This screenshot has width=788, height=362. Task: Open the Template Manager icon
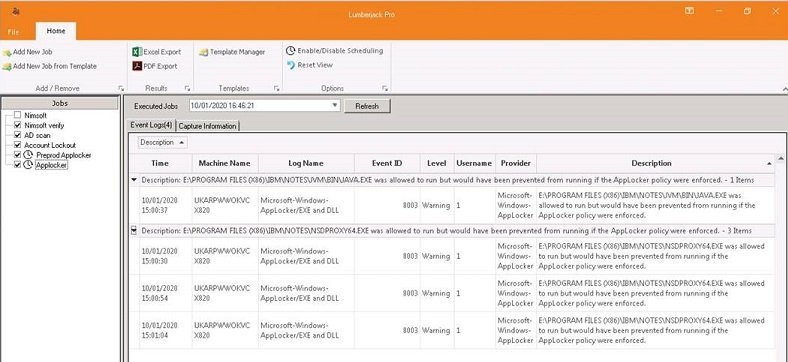coord(204,52)
